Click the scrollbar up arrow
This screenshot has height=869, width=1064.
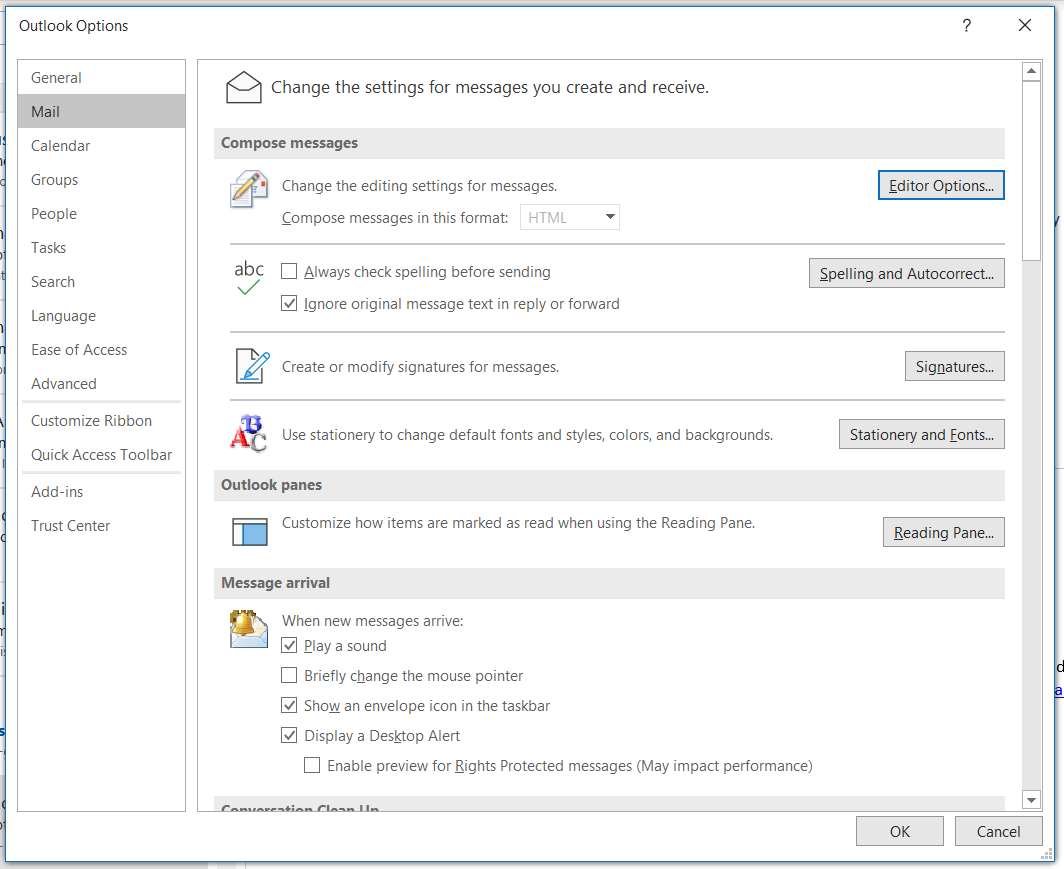[1031, 71]
